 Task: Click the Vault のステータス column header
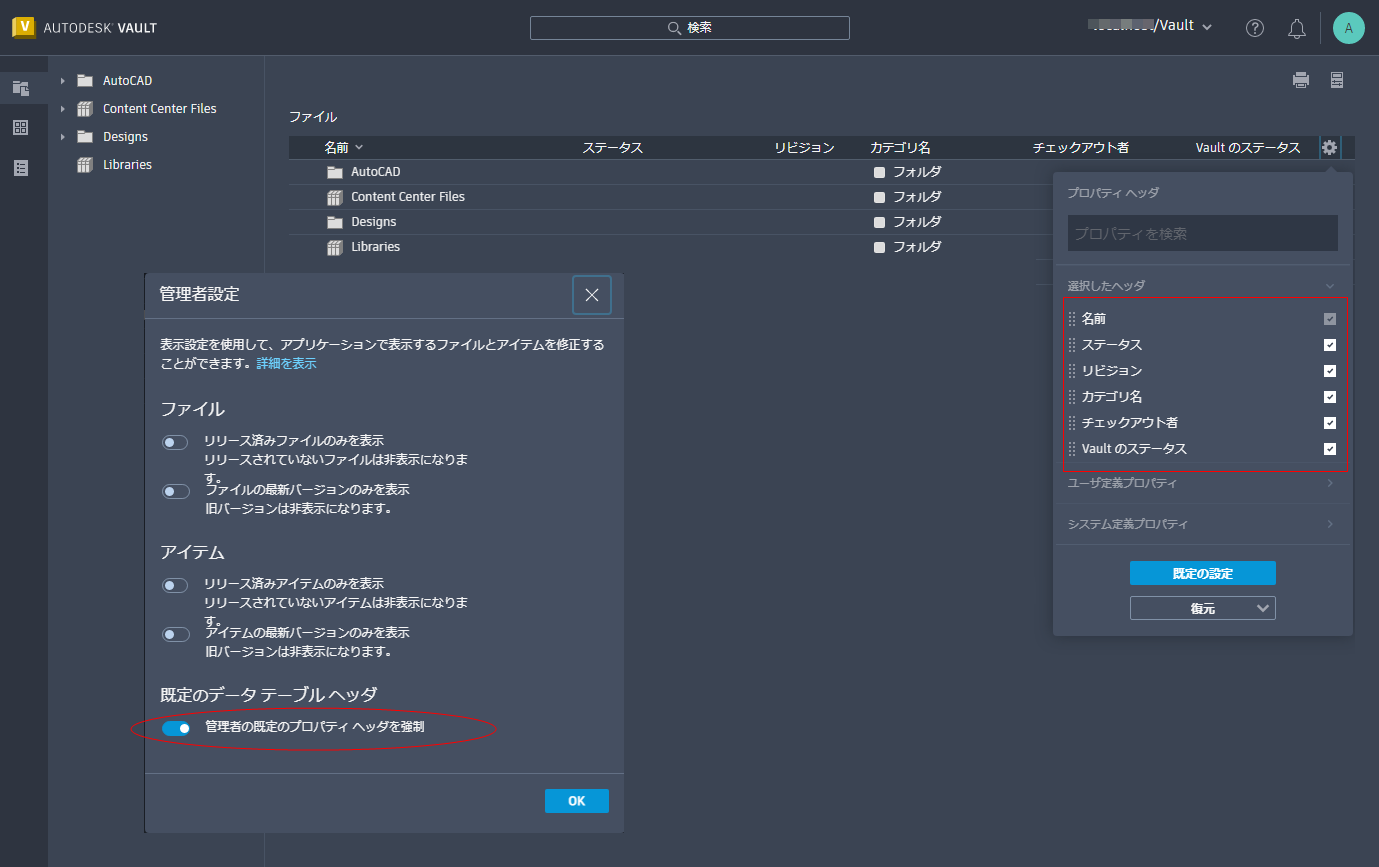point(1248,148)
